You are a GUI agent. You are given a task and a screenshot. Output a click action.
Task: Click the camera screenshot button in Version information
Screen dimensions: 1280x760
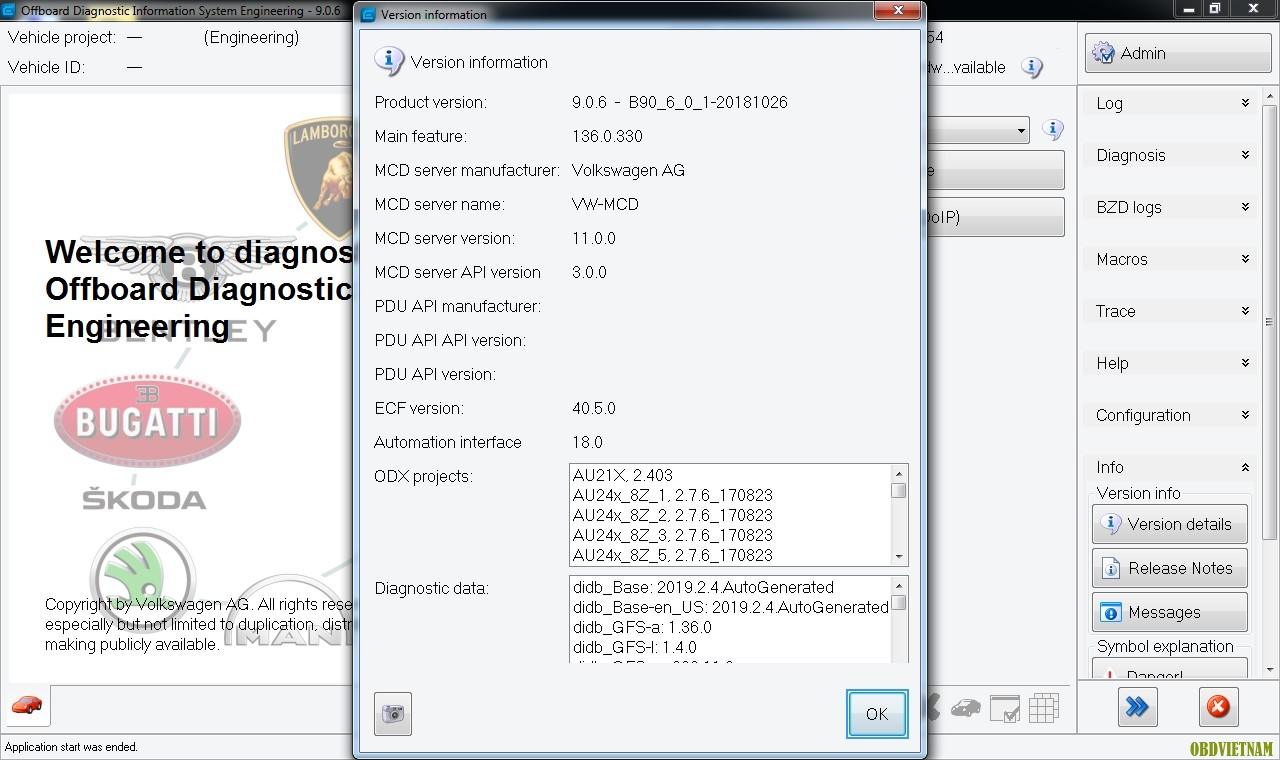point(393,714)
